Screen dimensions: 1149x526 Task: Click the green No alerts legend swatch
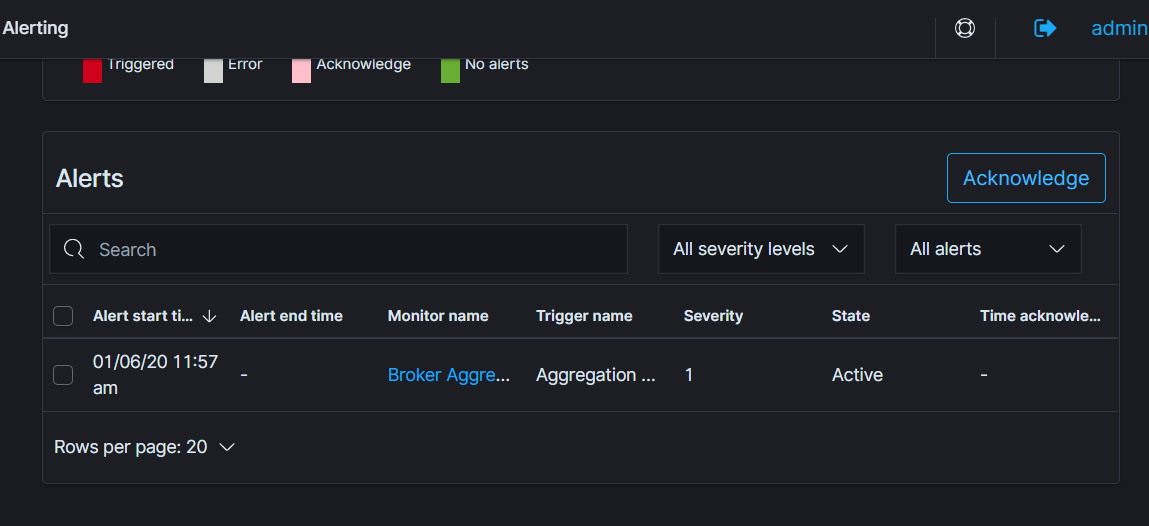pyautogui.click(x=450, y=68)
